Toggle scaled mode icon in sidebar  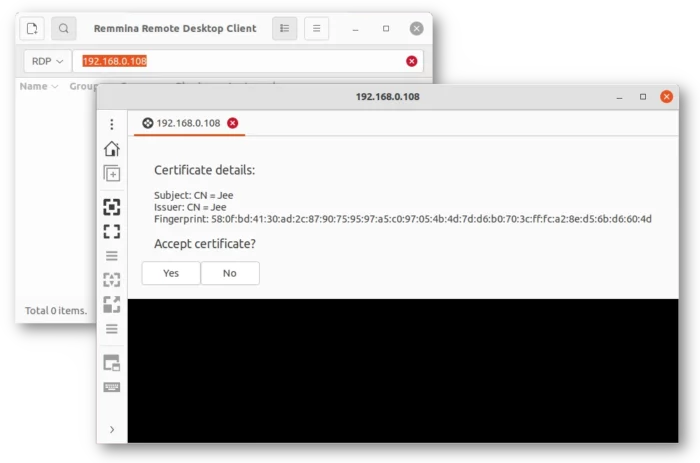tap(112, 304)
